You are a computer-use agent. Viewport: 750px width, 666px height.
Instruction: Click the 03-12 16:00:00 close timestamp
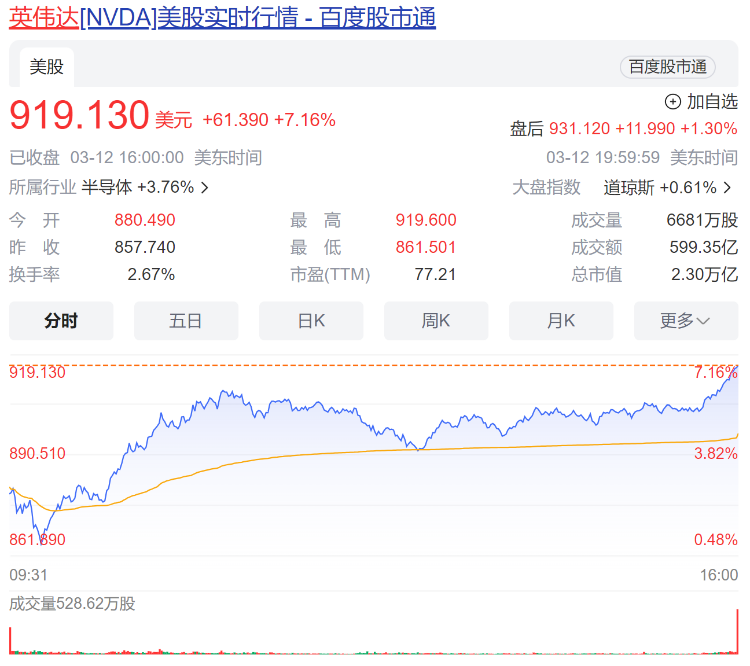click(x=127, y=157)
